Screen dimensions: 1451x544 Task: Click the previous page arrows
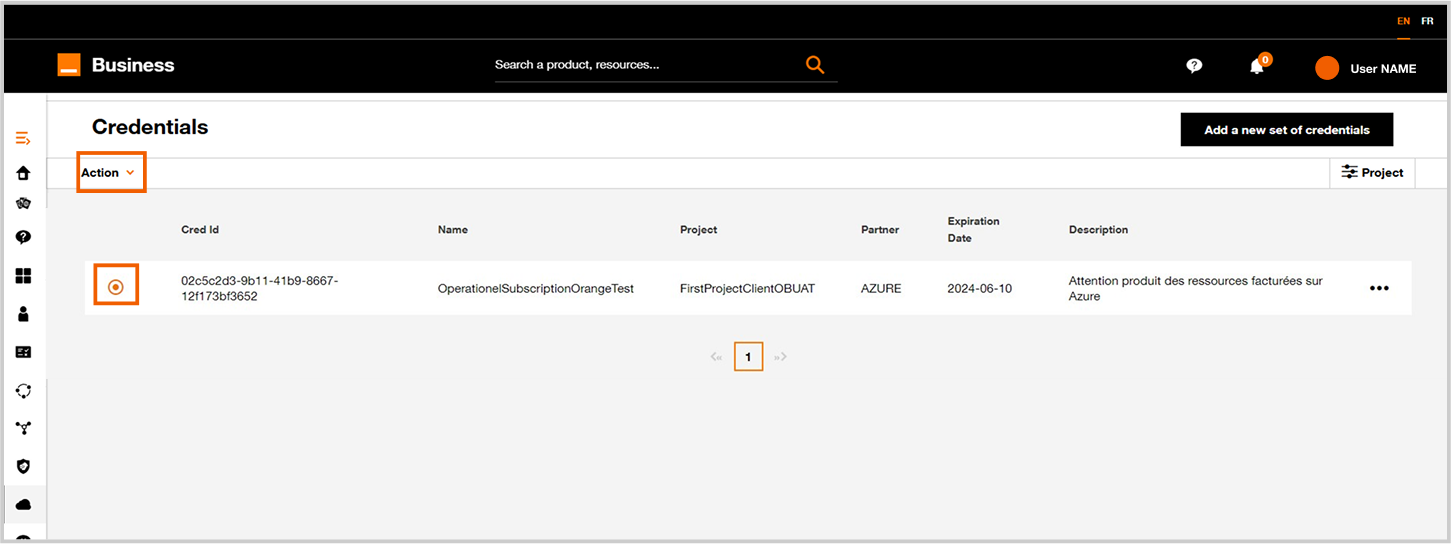(x=716, y=357)
